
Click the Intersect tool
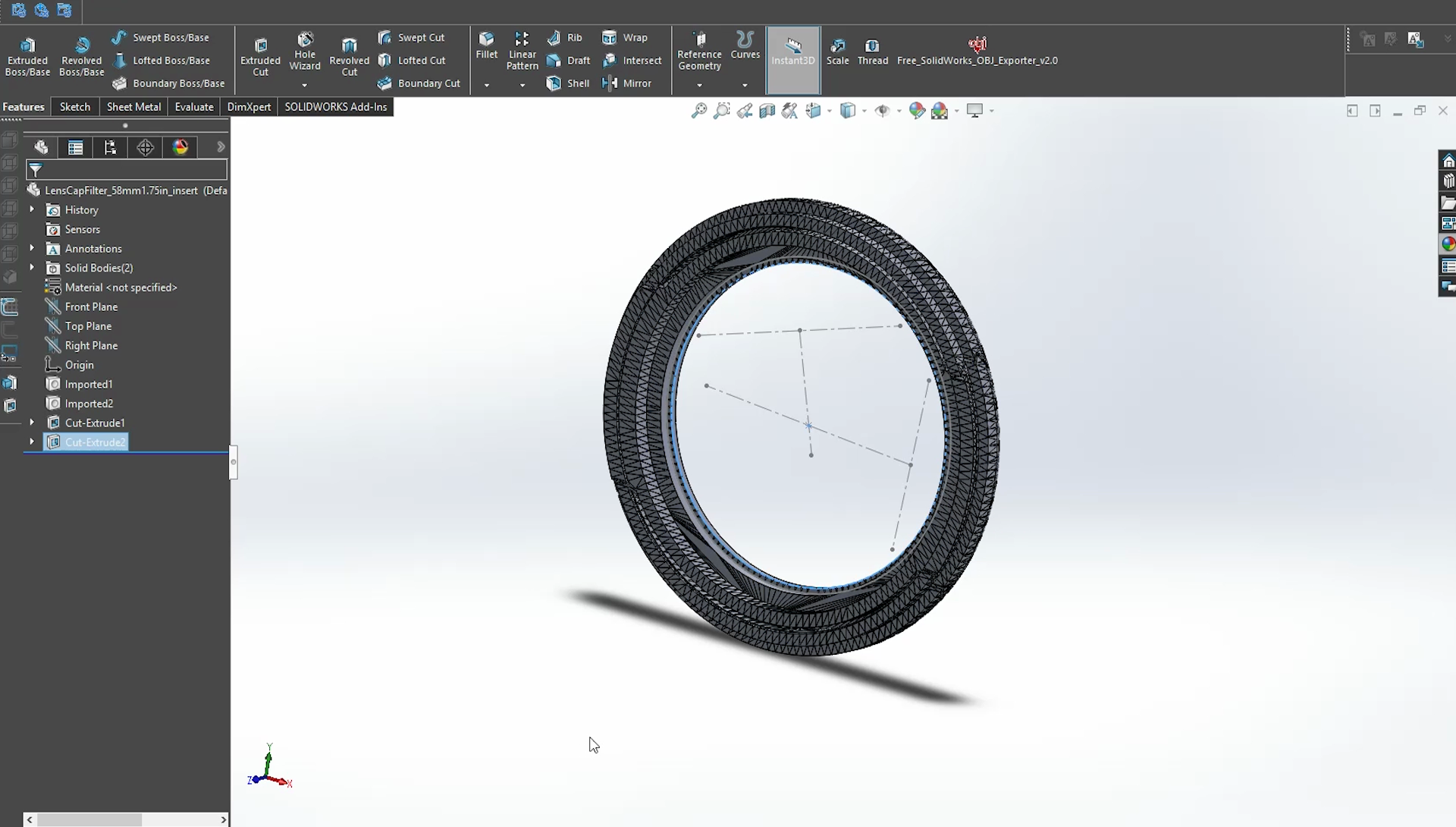point(632,60)
